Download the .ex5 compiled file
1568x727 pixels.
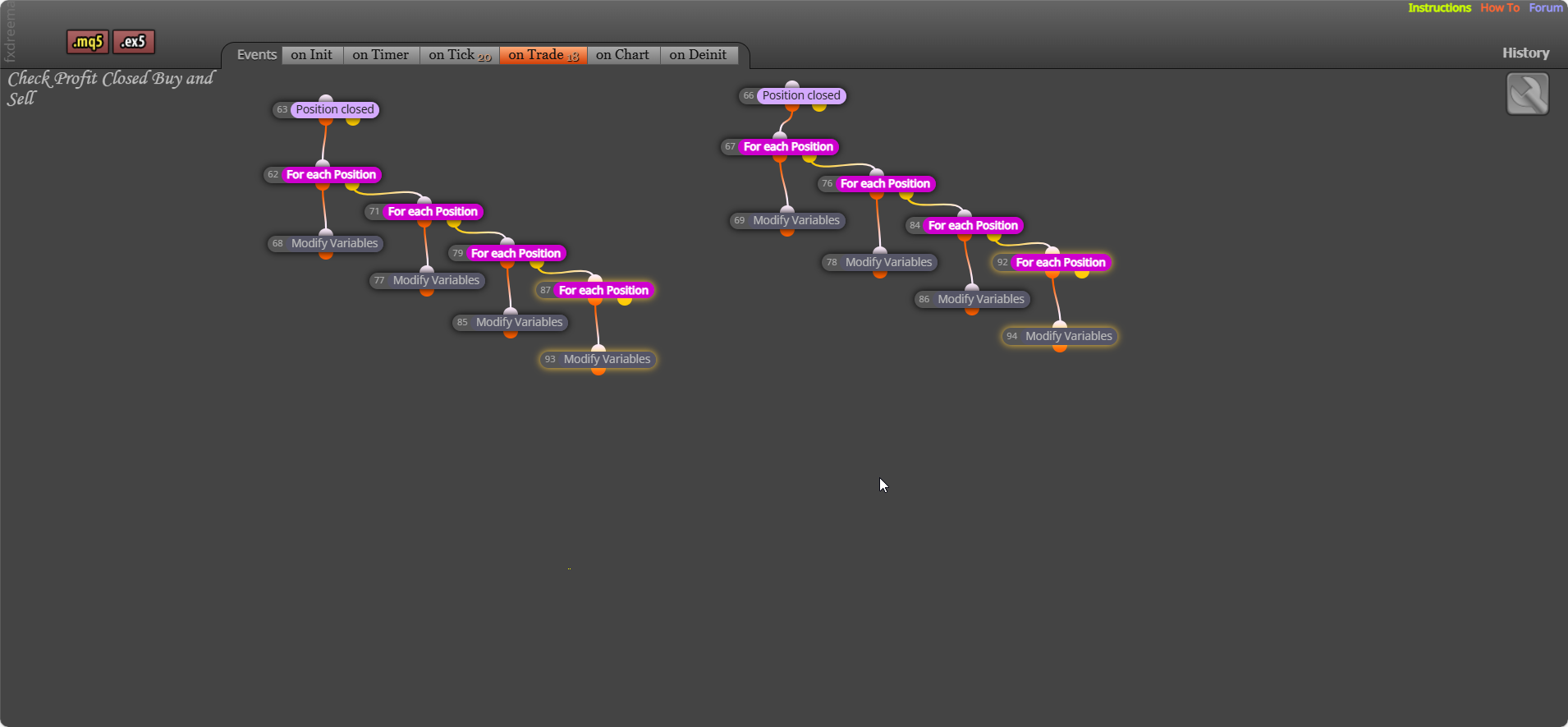point(134,42)
